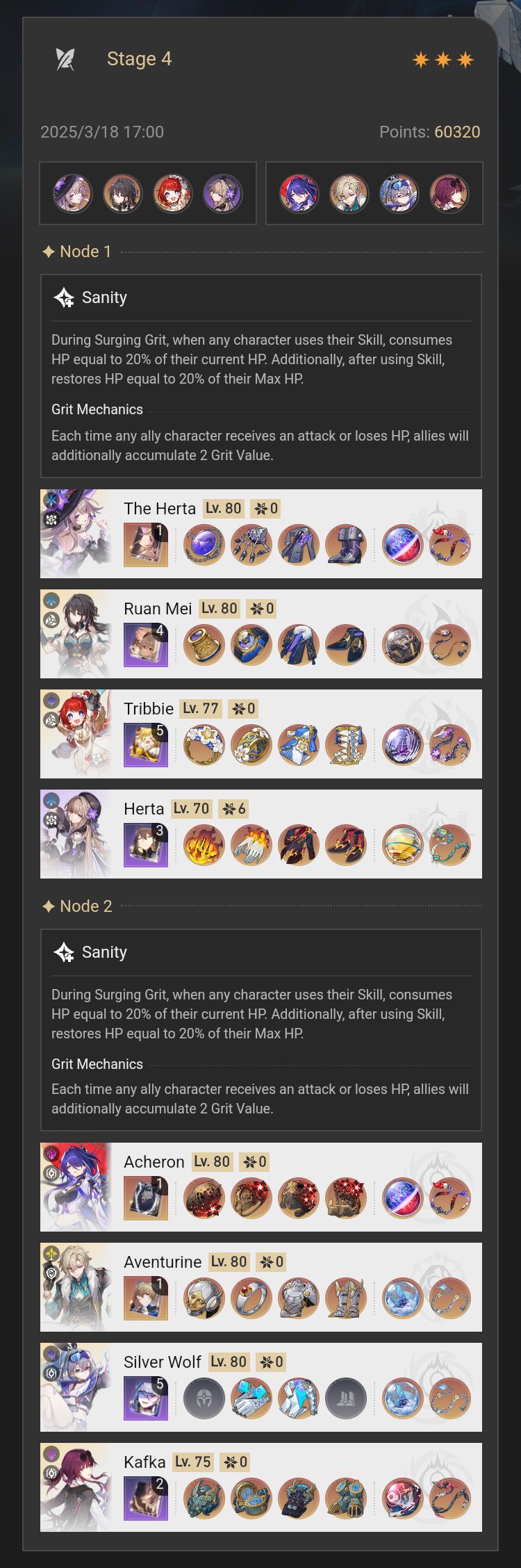Open Aventurine's ring hands relic icon
The width and height of the screenshot is (521, 1568).
pos(251,1298)
